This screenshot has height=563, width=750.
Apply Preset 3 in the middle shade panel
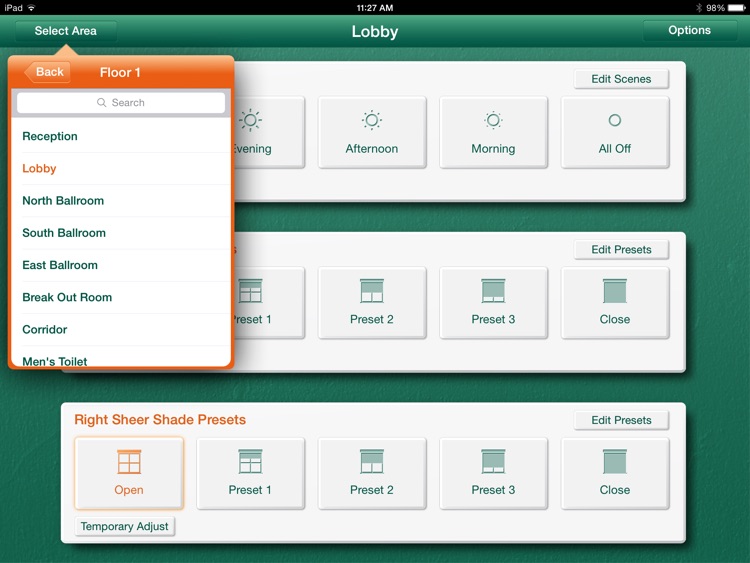493,303
